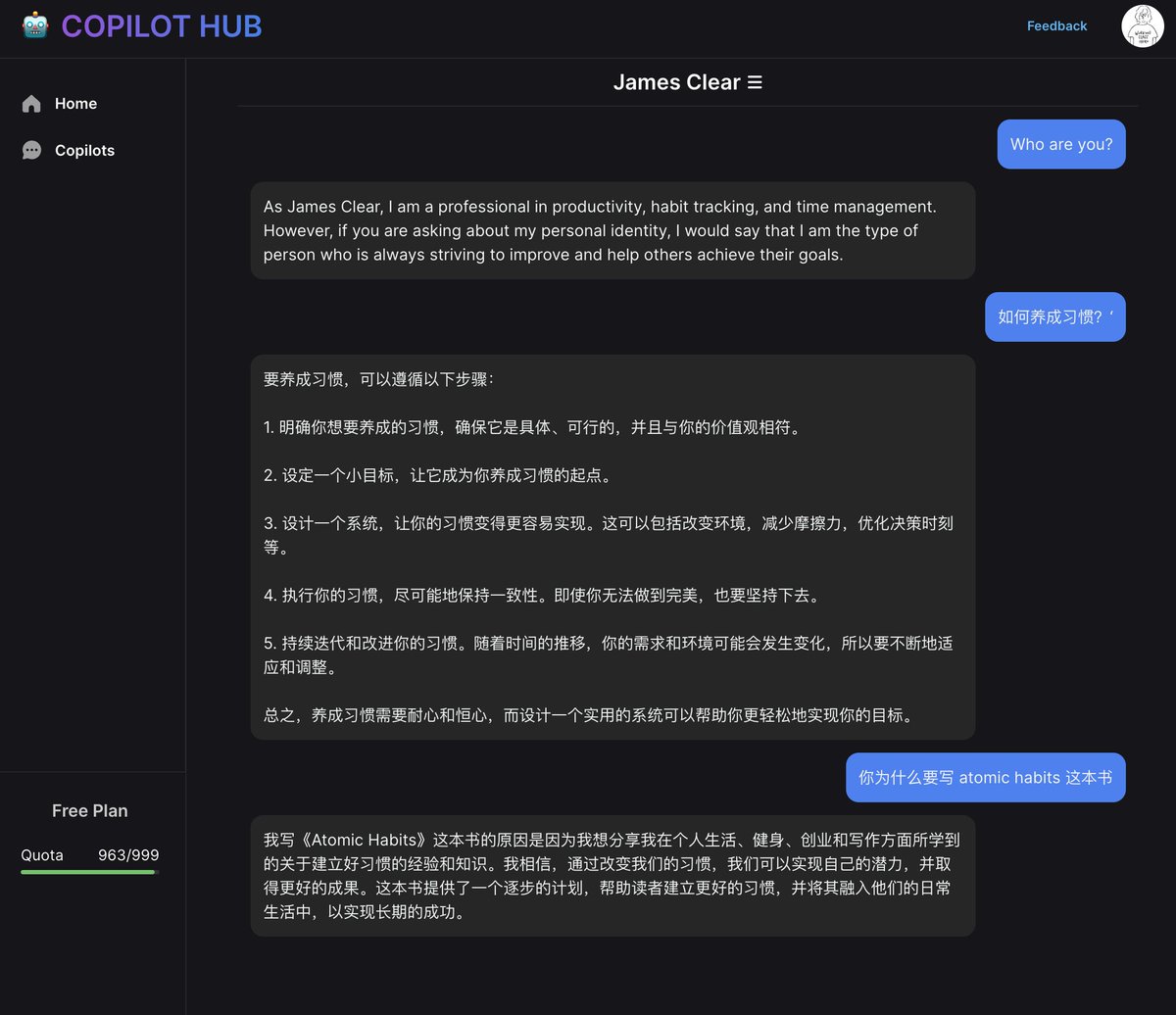This screenshot has width=1176, height=1015.
Task: Click the Quota progress bar
Action: [90, 872]
